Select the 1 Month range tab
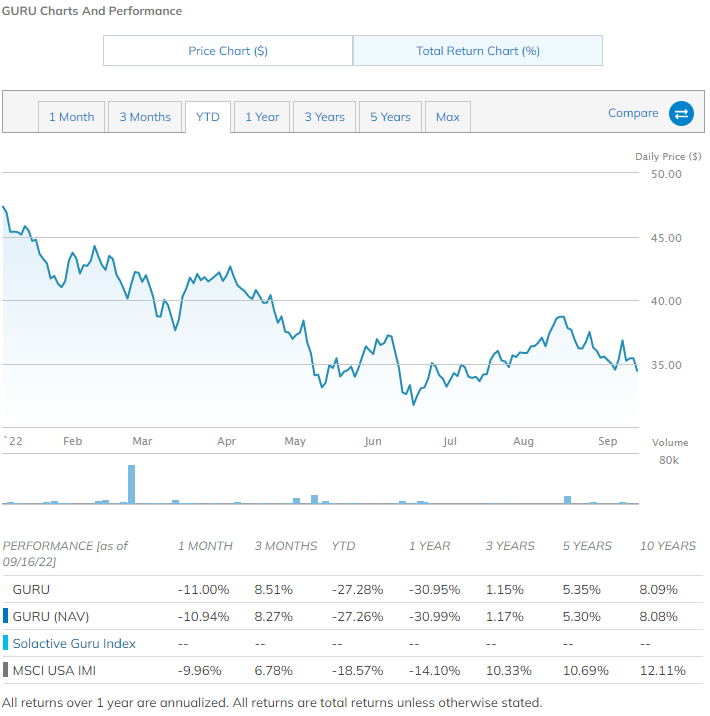This screenshot has width=710, height=716. point(72,117)
